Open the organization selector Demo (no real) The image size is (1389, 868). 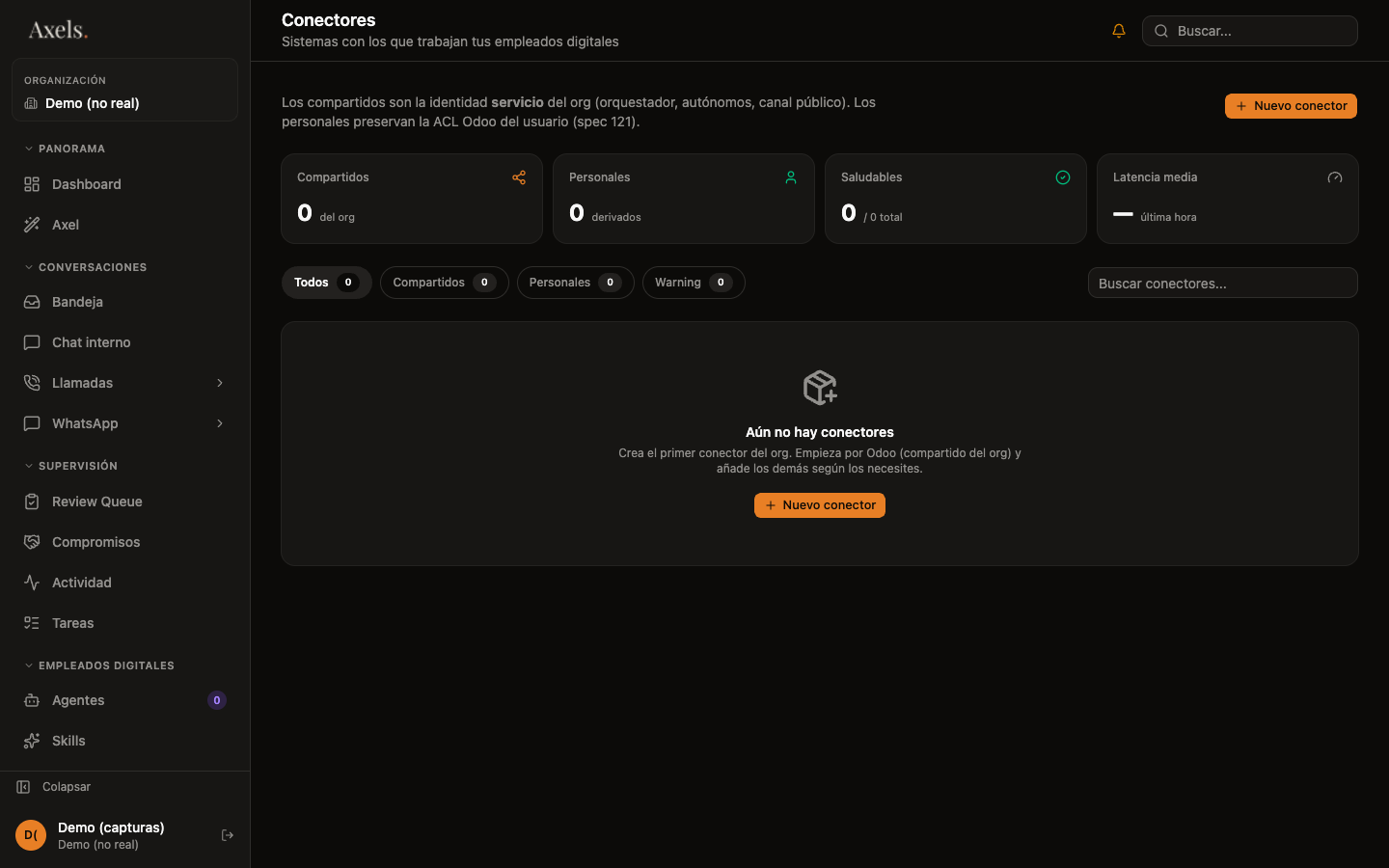[x=124, y=90]
